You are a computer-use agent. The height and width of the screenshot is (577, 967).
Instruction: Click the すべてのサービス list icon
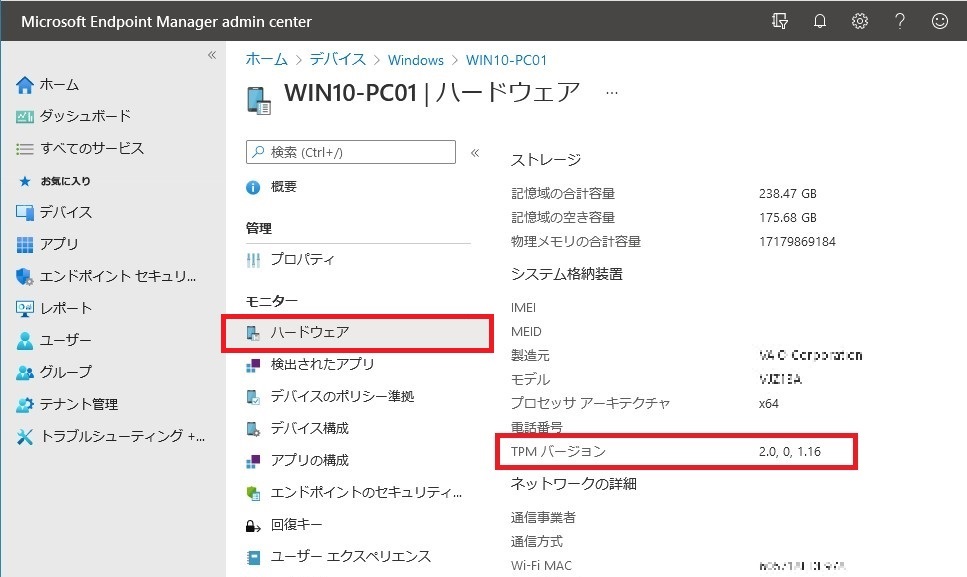tap(25, 149)
